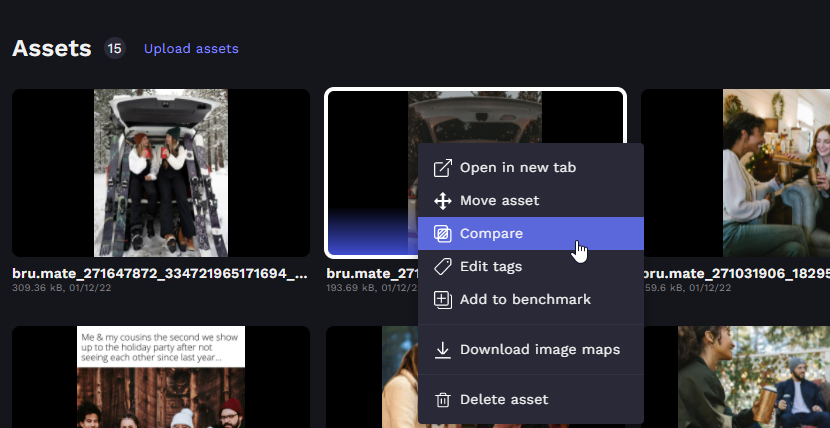This screenshot has height=428, width=830.
Task: Select "Compare" in the context menu
Action: [x=531, y=233]
